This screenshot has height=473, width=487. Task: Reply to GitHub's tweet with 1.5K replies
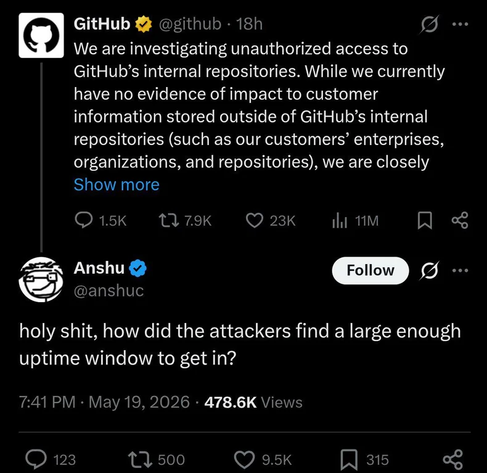click(x=100, y=221)
